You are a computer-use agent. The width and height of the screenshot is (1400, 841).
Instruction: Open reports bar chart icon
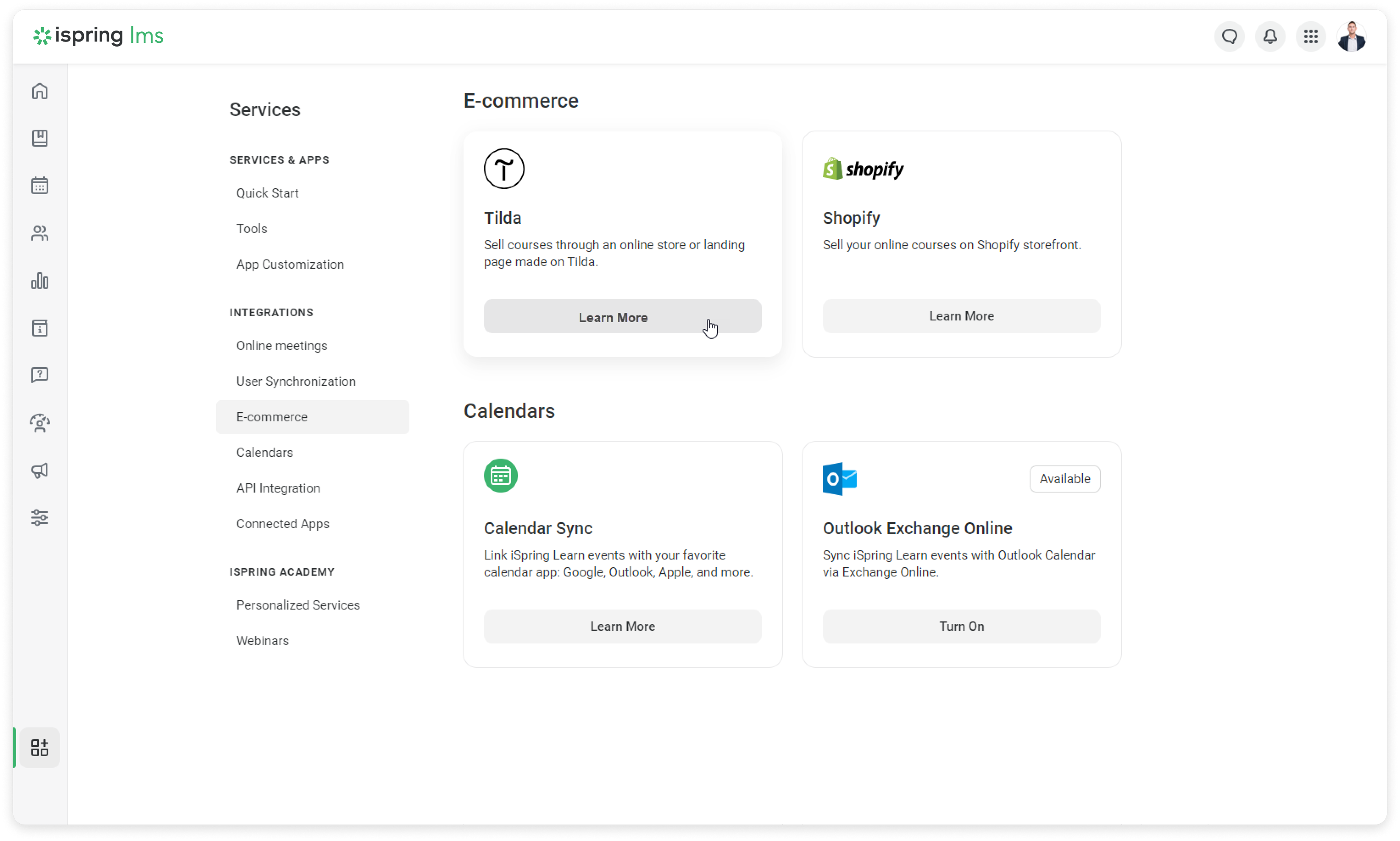[x=40, y=281]
